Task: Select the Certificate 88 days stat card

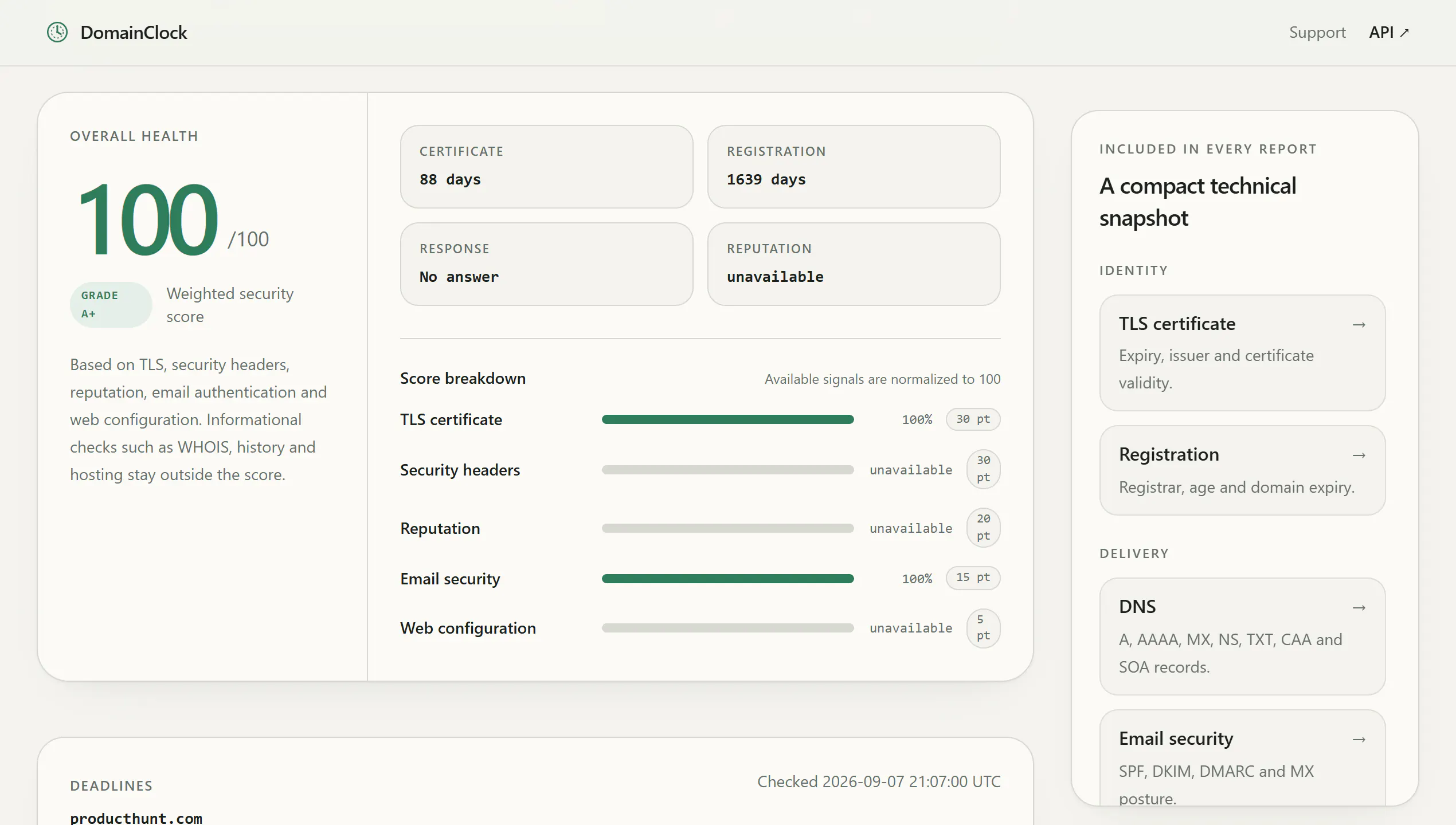Action: (546, 167)
